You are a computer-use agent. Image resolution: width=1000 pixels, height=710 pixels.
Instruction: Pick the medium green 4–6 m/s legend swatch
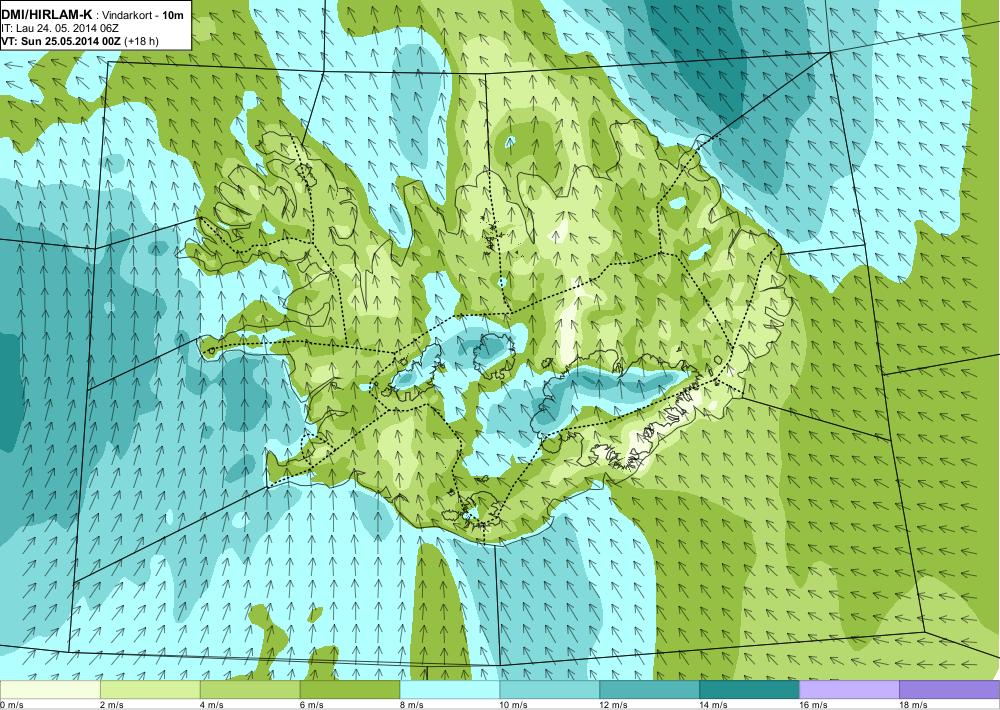click(x=250, y=690)
